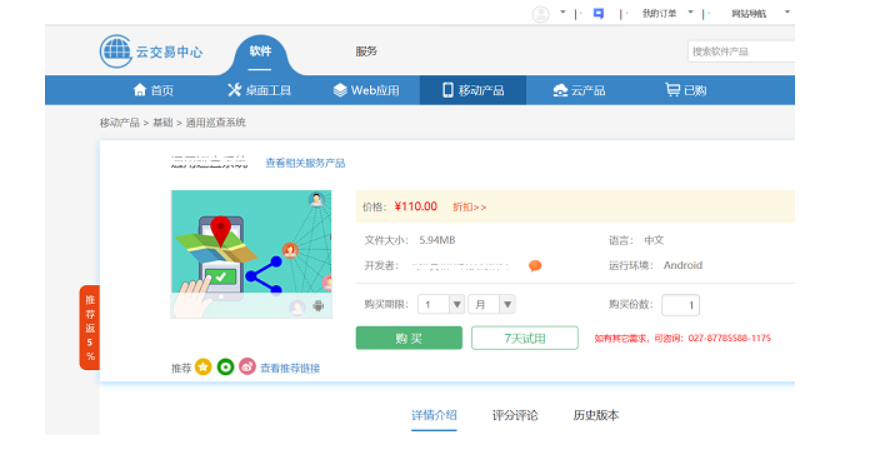879x450 pixels.
Task: Click the 5.94MB file size value
Action: [437, 240]
